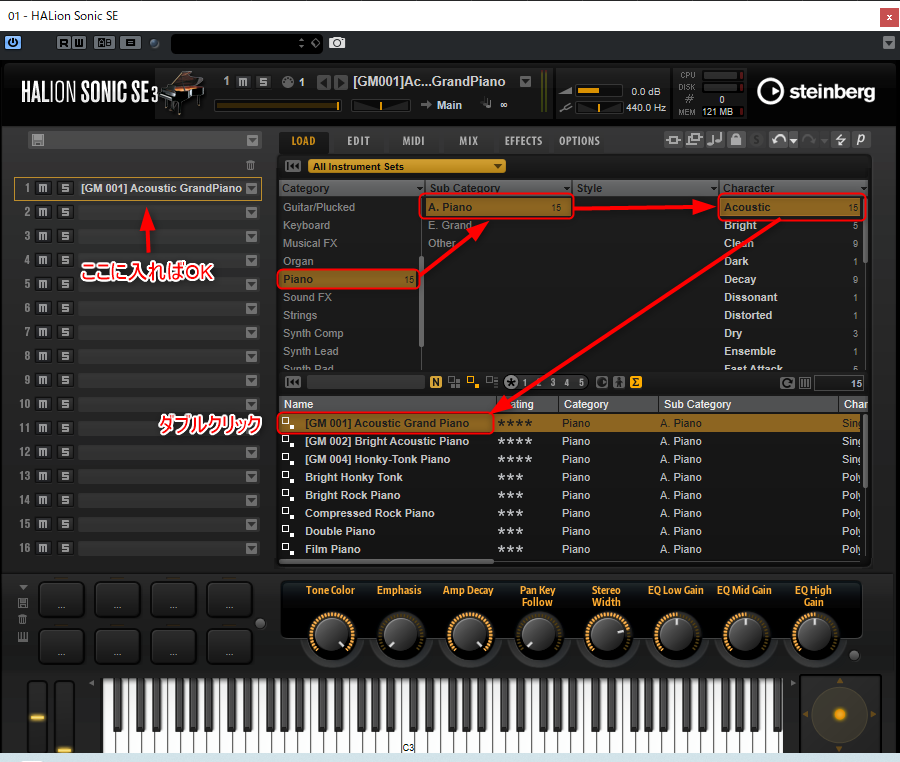Click the orange N filter icon in the results toolbar
The image size is (900, 762).
436,382
